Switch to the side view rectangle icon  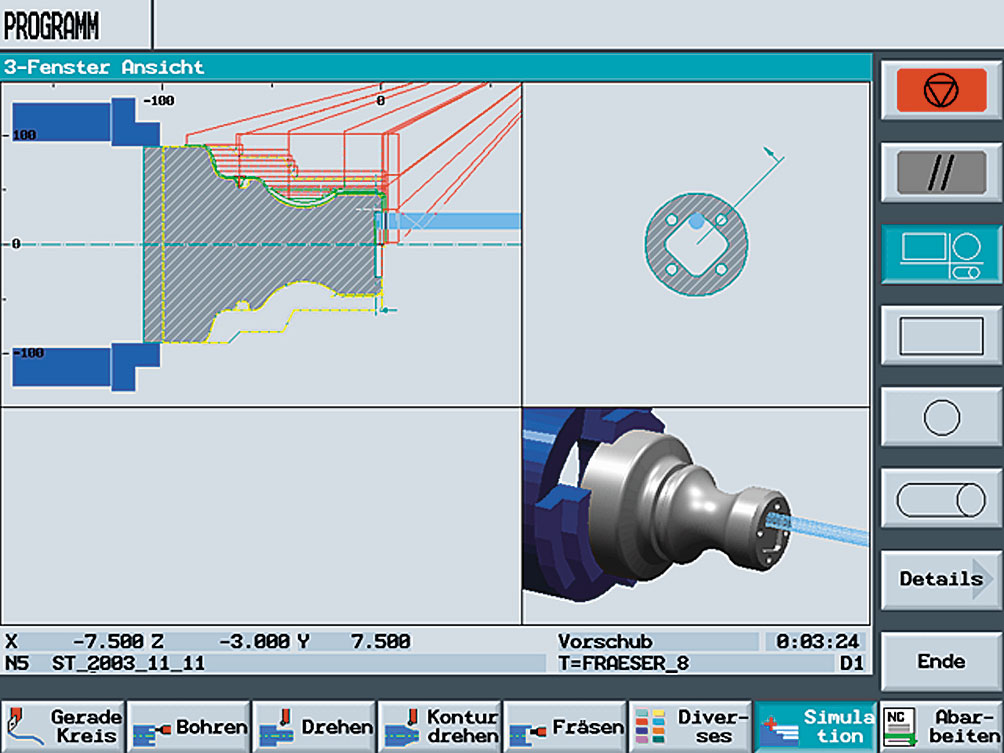click(x=941, y=336)
